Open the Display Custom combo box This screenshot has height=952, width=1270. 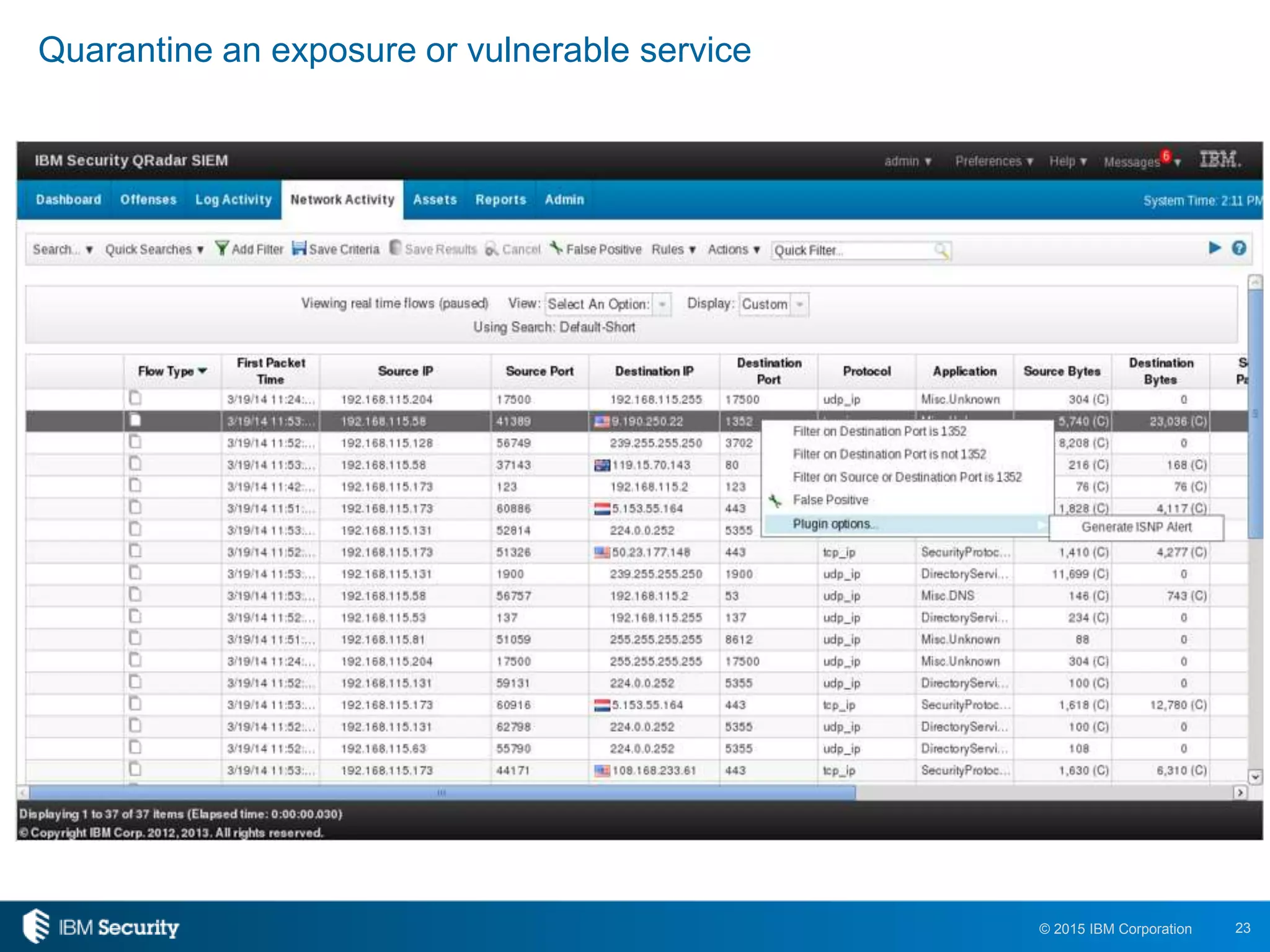point(774,304)
